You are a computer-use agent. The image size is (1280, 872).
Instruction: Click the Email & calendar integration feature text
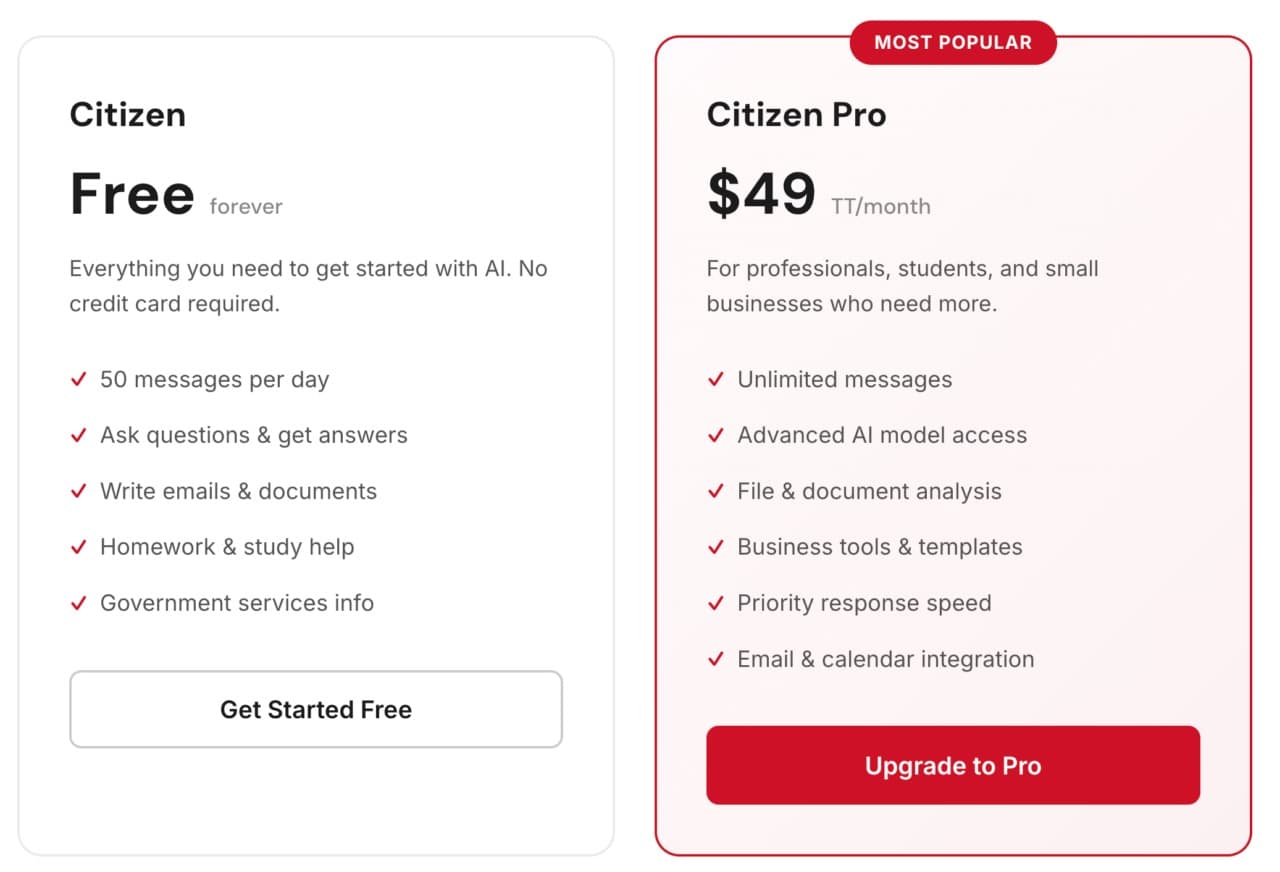pyautogui.click(x=885, y=659)
